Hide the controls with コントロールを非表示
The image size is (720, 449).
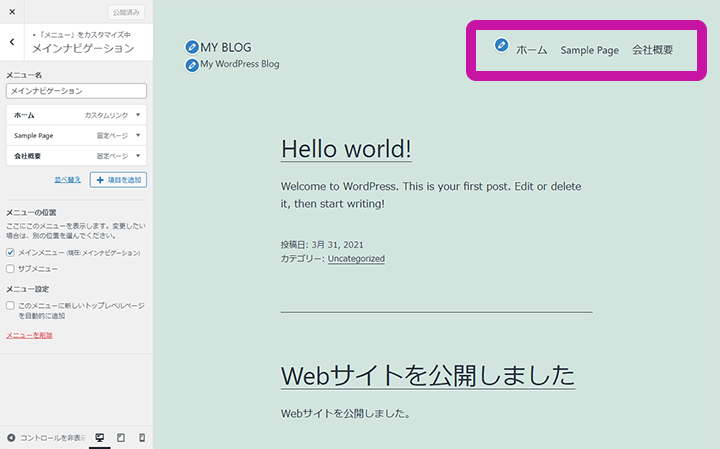(x=45, y=438)
